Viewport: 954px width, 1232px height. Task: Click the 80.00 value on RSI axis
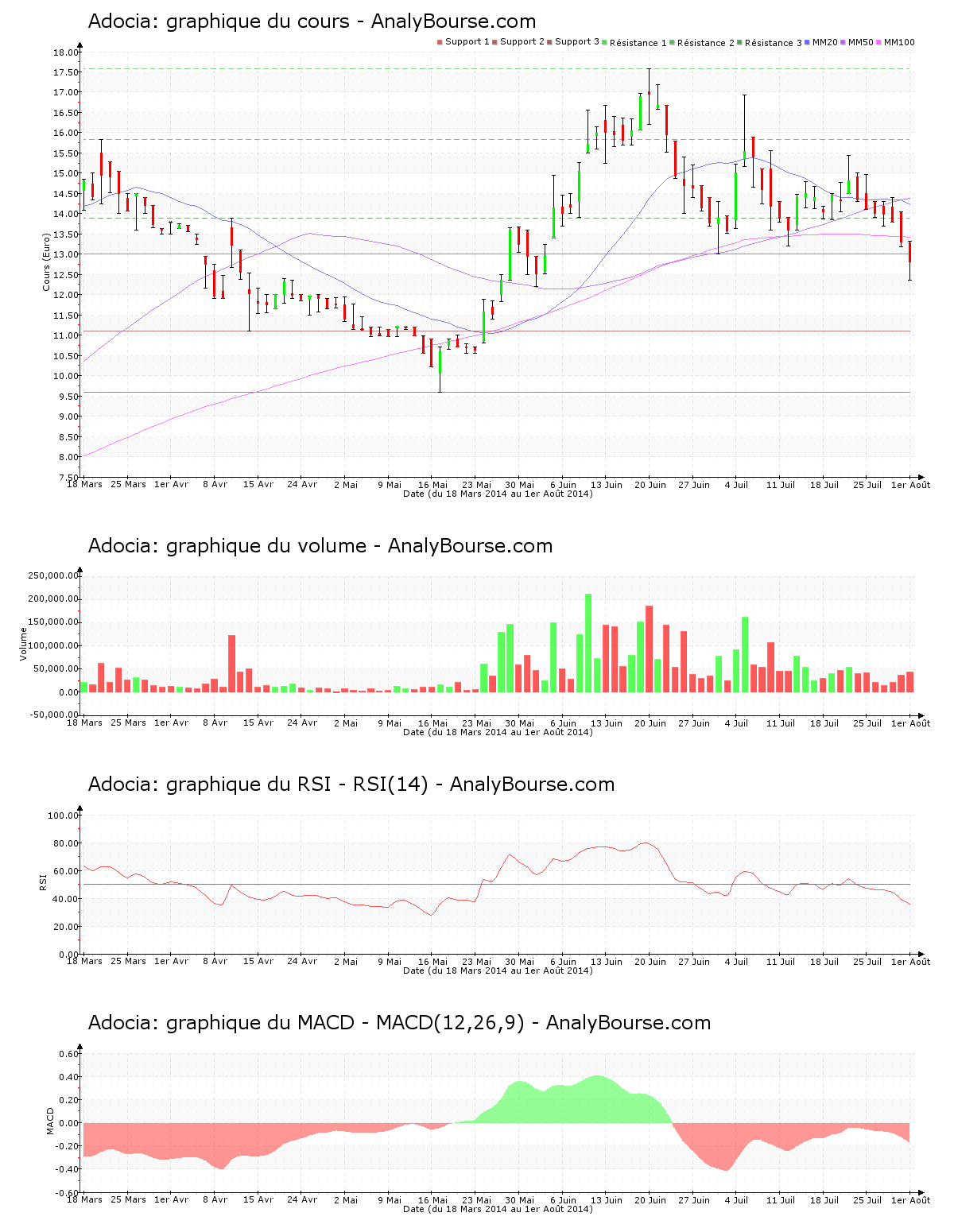click(x=66, y=843)
